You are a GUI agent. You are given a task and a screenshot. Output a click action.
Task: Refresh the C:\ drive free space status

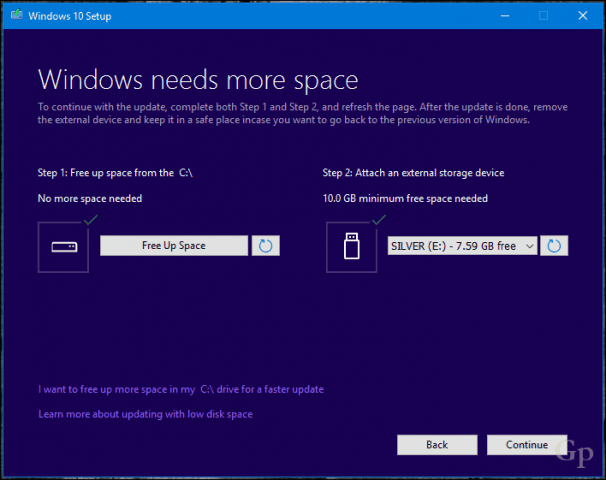pos(266,245)
